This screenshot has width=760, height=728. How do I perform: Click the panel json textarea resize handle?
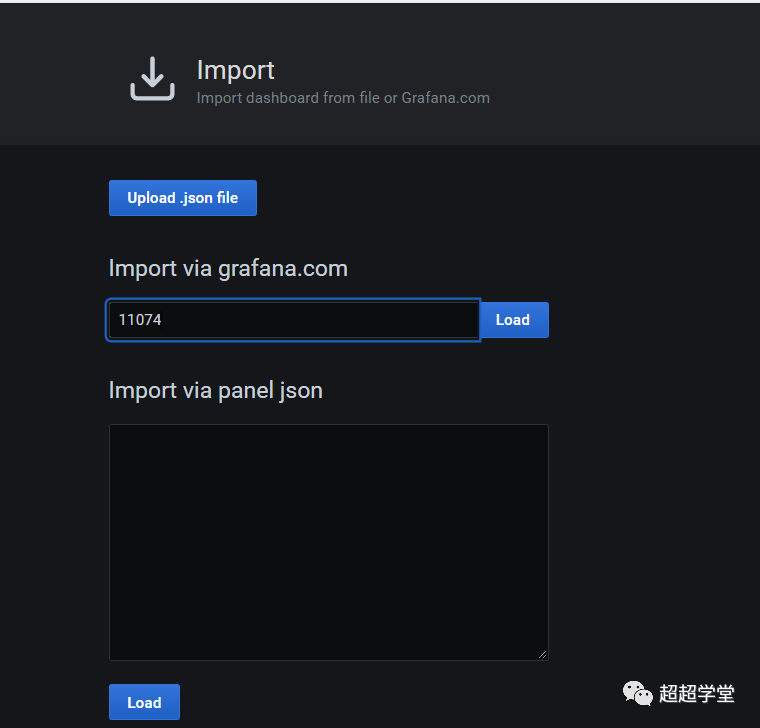(x=542, y=655)
